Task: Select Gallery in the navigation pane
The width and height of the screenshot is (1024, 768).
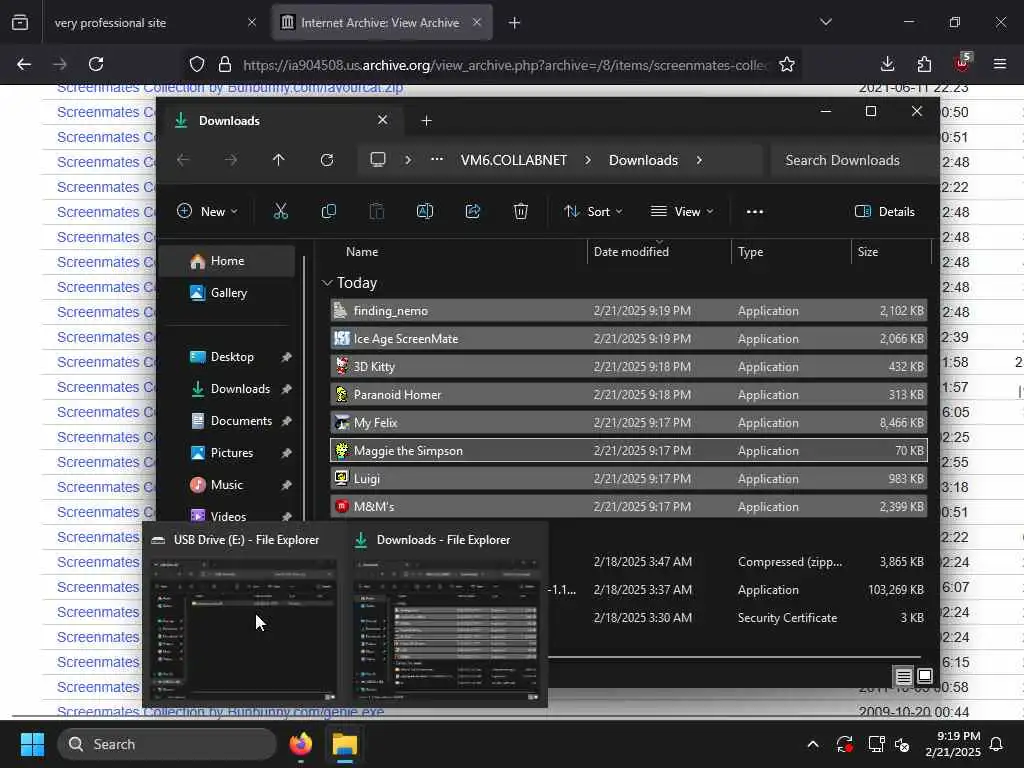Action: (x=226, y=293)
